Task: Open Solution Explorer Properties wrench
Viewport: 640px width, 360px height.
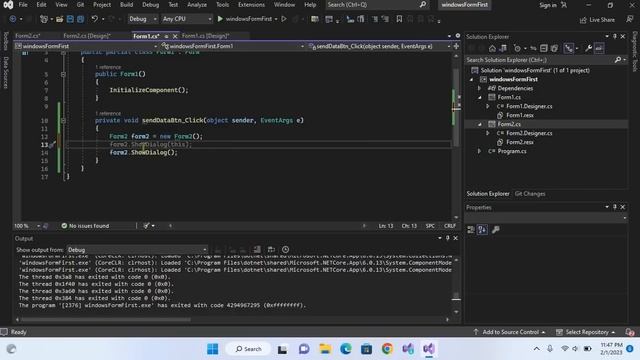Action: point(588,49)
